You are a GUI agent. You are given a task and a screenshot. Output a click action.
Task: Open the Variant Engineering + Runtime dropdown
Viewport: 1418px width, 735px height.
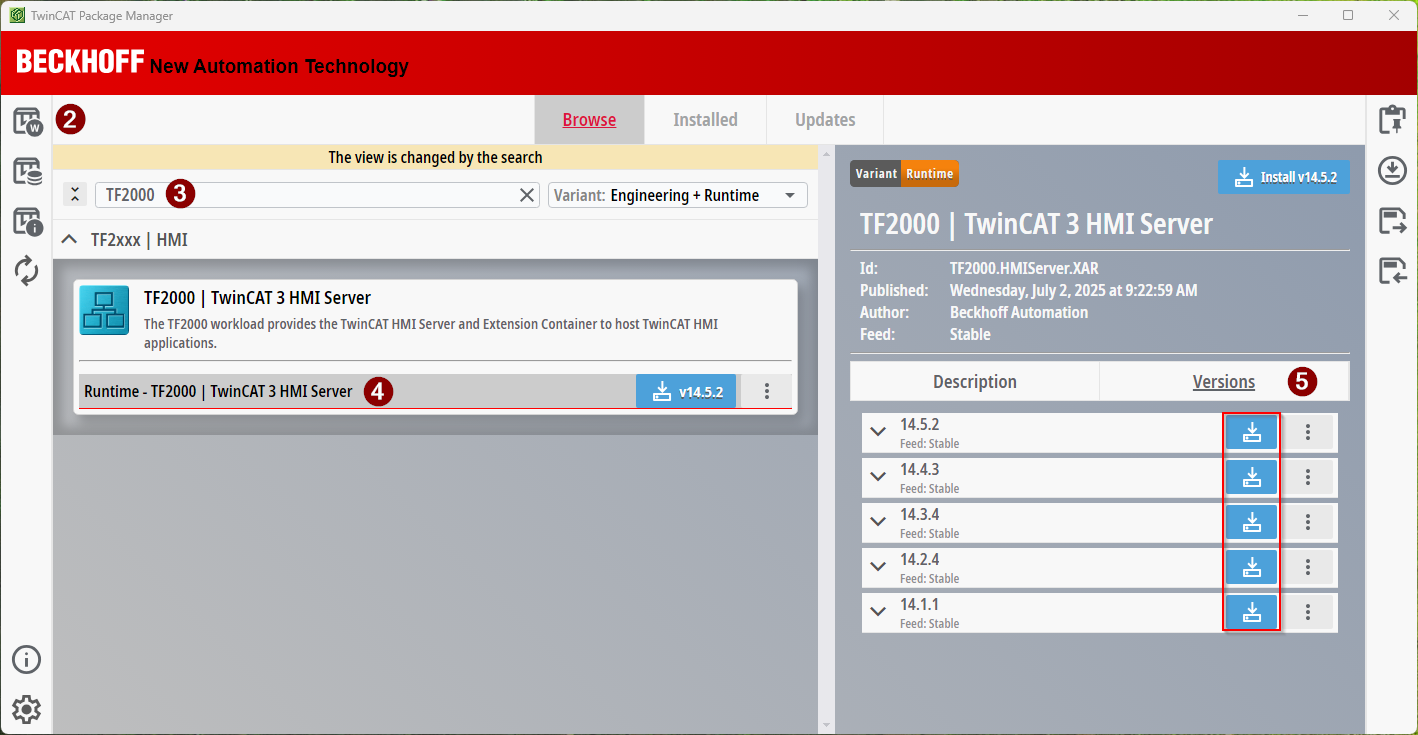tap(677, 195)
